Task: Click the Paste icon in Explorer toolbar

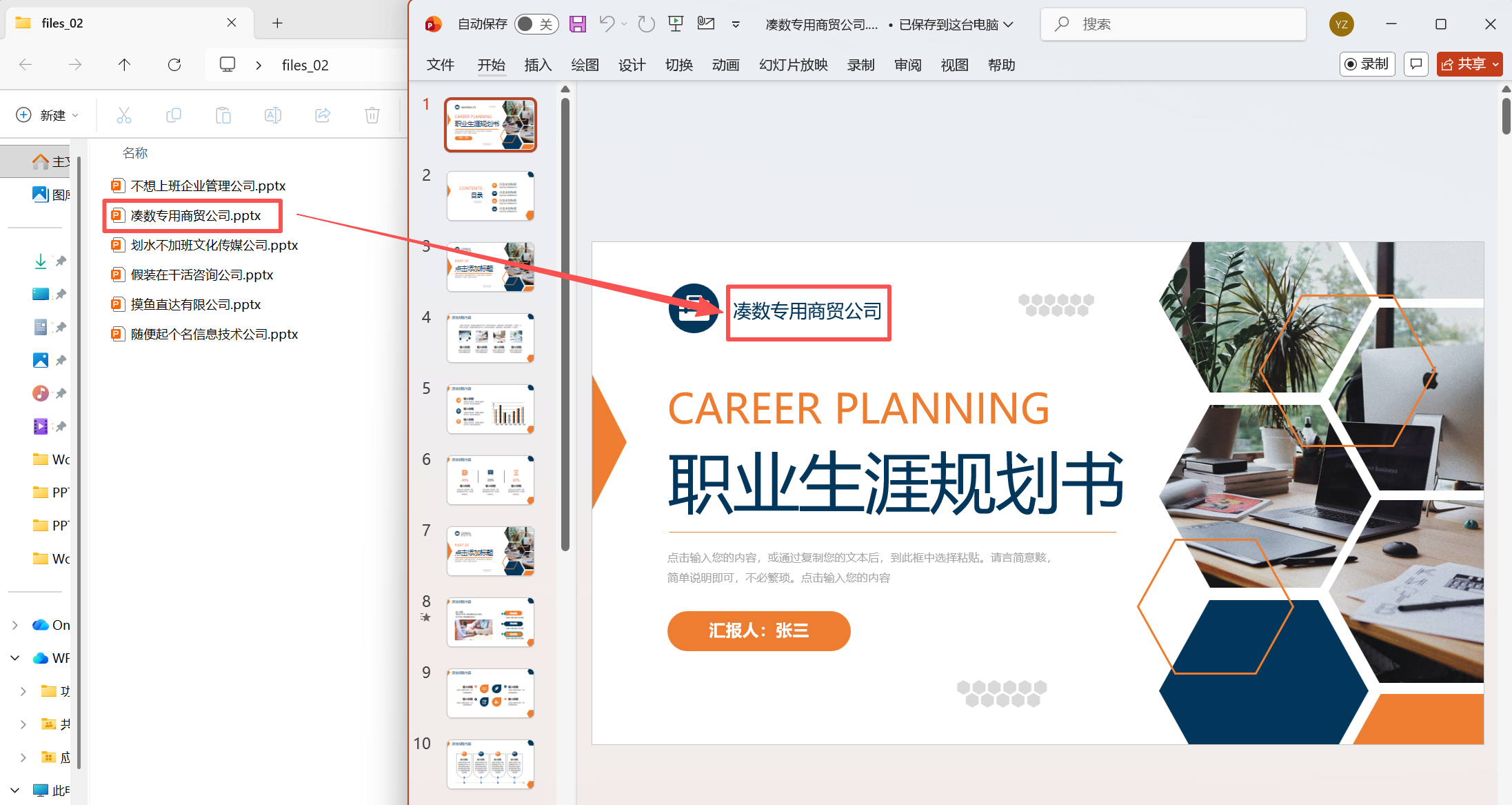Action: (x=223, y=115)
